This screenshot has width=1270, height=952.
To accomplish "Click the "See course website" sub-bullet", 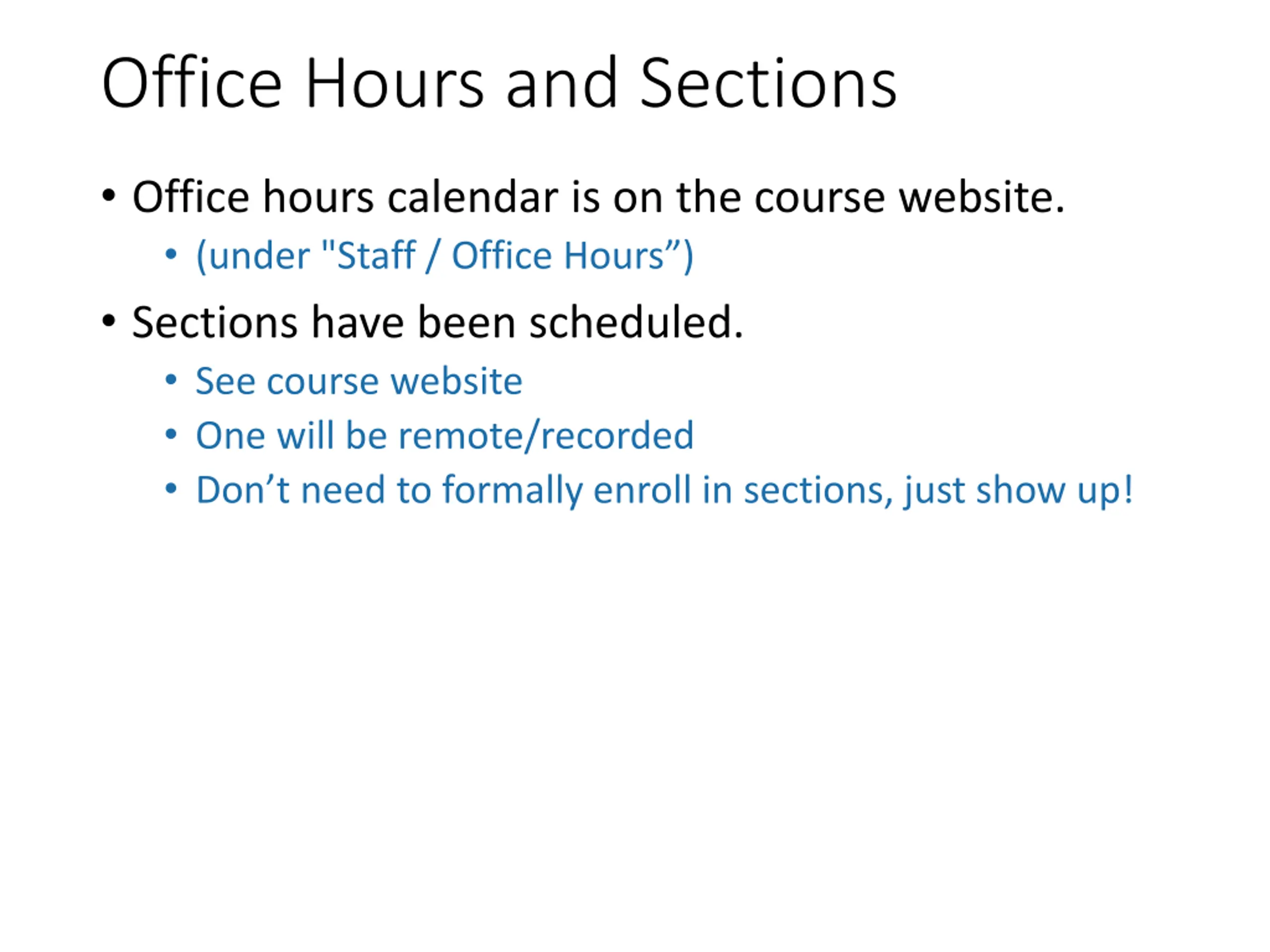I will (359, 381).
